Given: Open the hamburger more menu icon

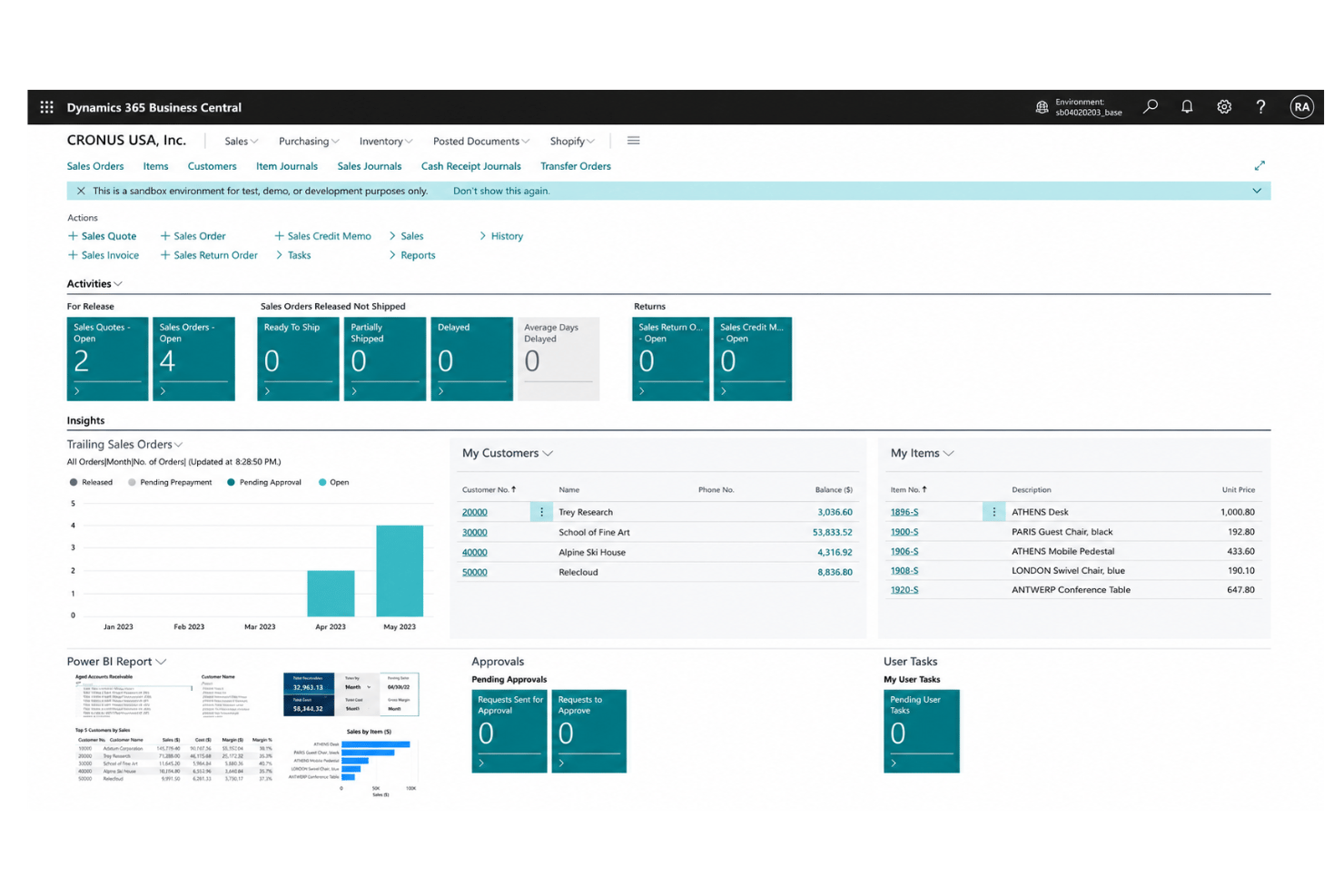Looking at the screenshot, I should tap(633, 141).
